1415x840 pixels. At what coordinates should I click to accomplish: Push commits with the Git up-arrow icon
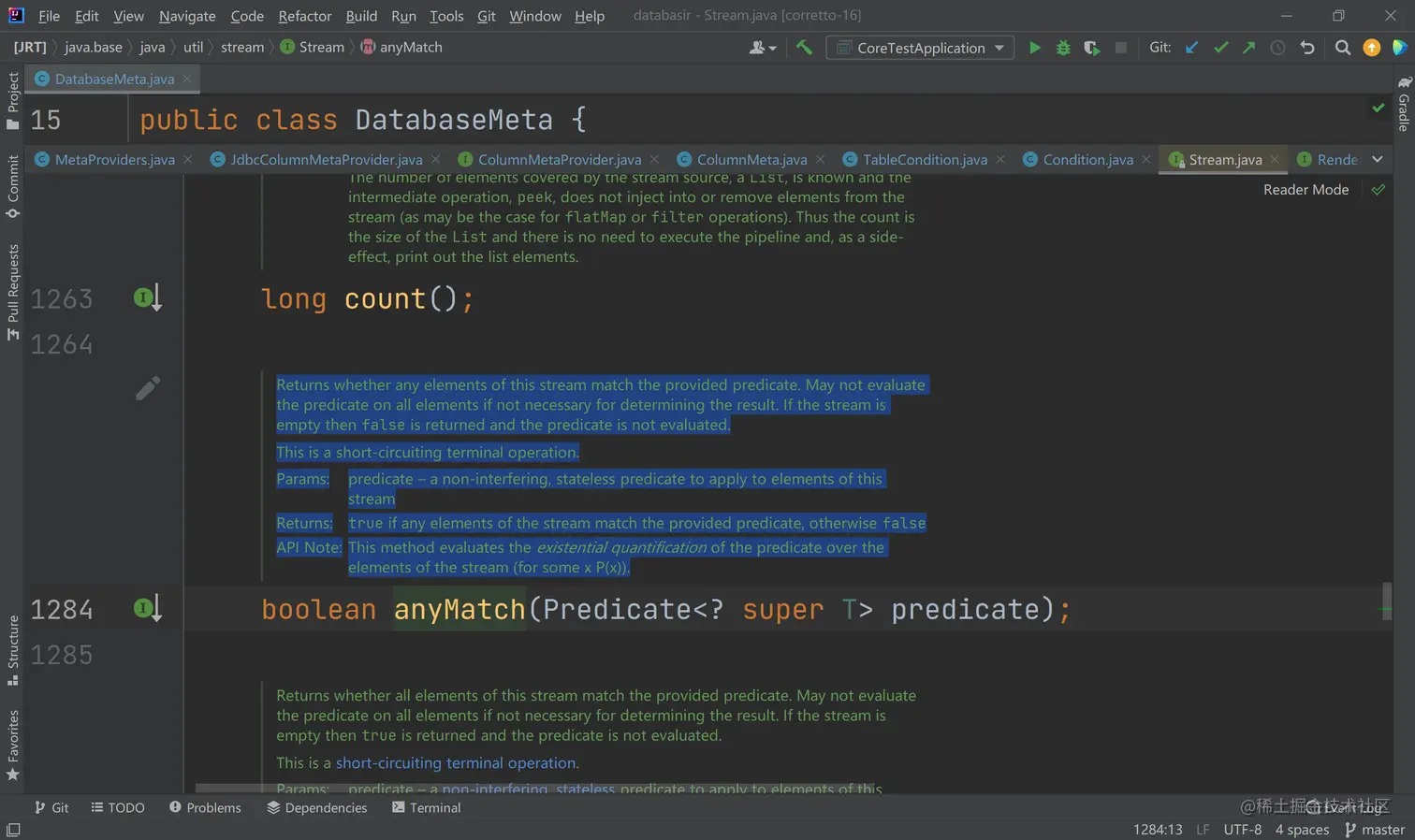[x=1248, y=48]
